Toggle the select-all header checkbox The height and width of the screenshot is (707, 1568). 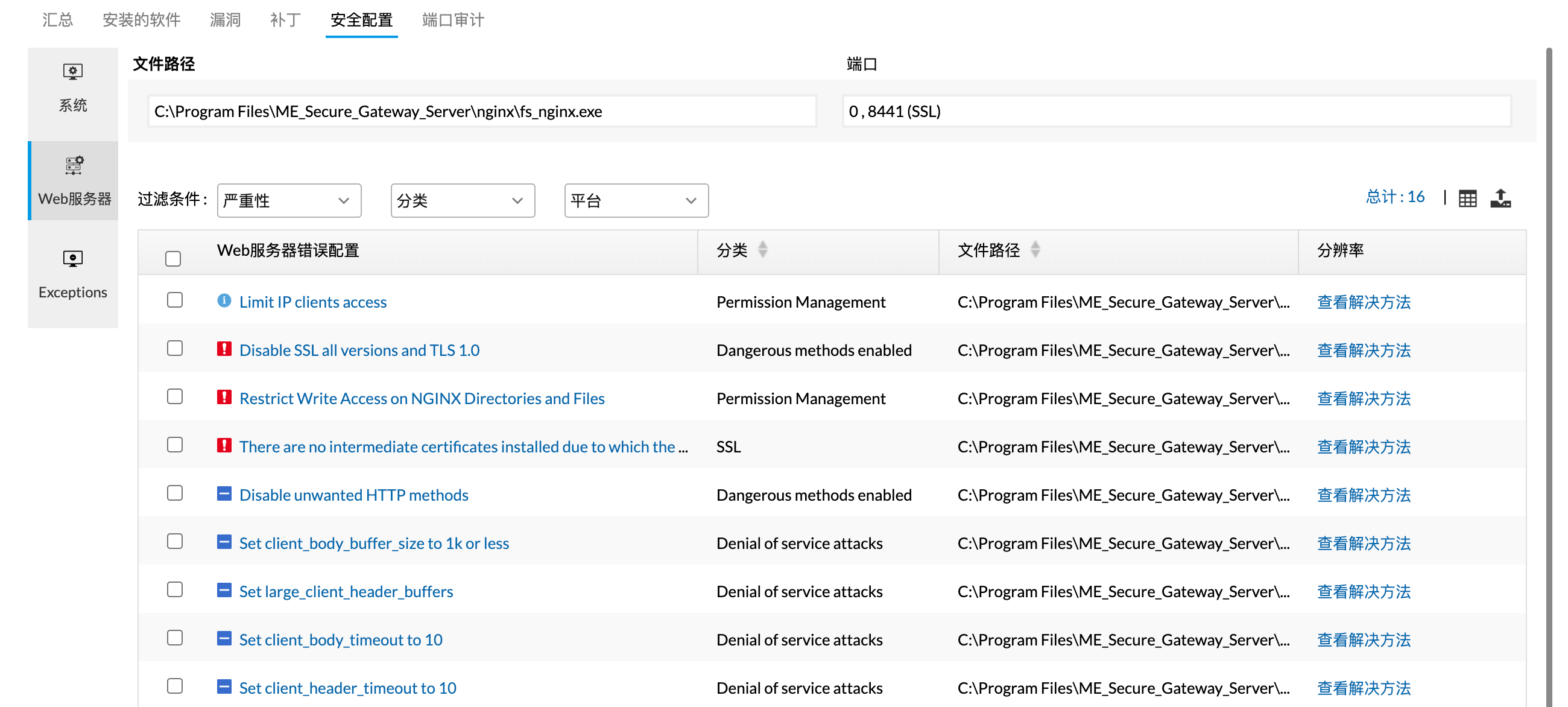coord(174,259)
